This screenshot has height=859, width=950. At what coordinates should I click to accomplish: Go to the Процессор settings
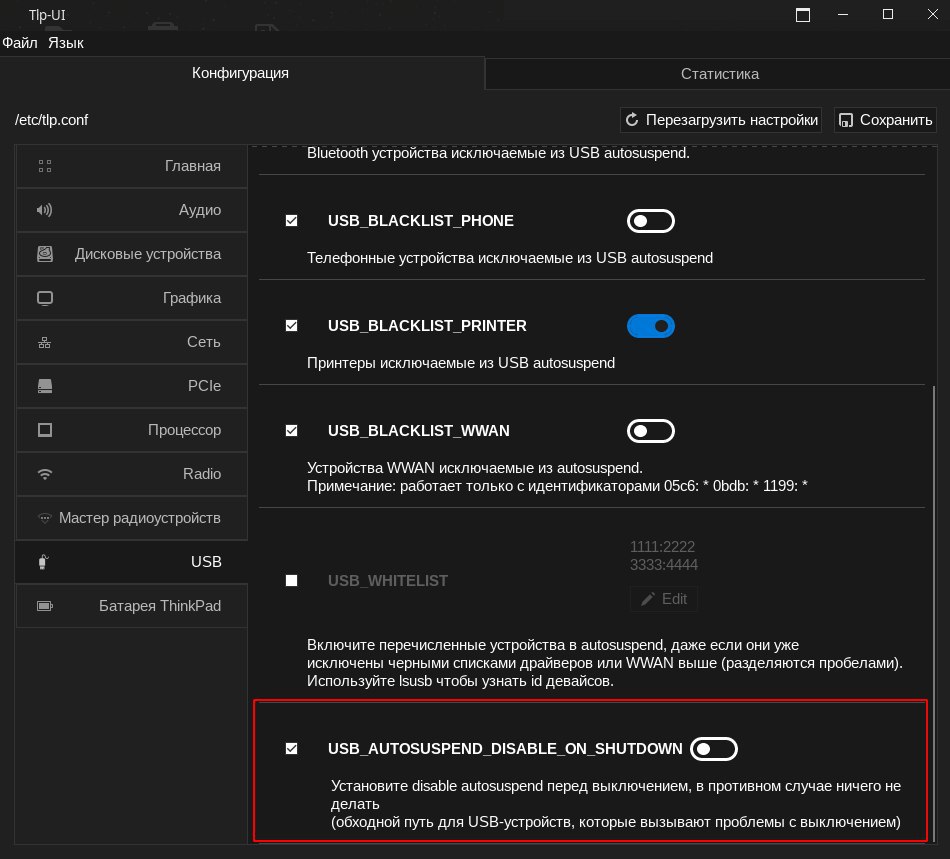pos(131,430)
